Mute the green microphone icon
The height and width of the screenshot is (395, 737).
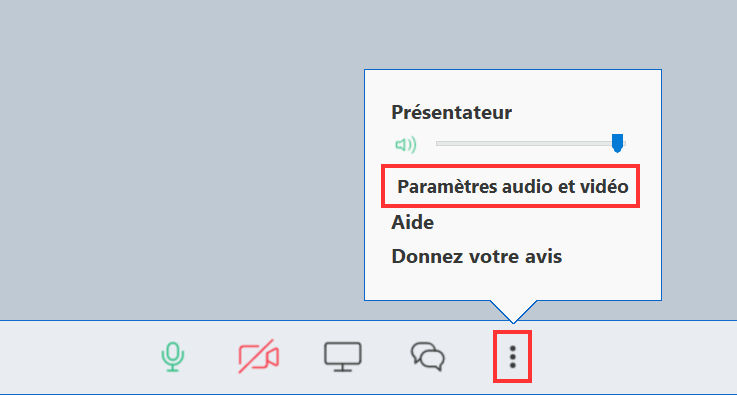[173, 357]
